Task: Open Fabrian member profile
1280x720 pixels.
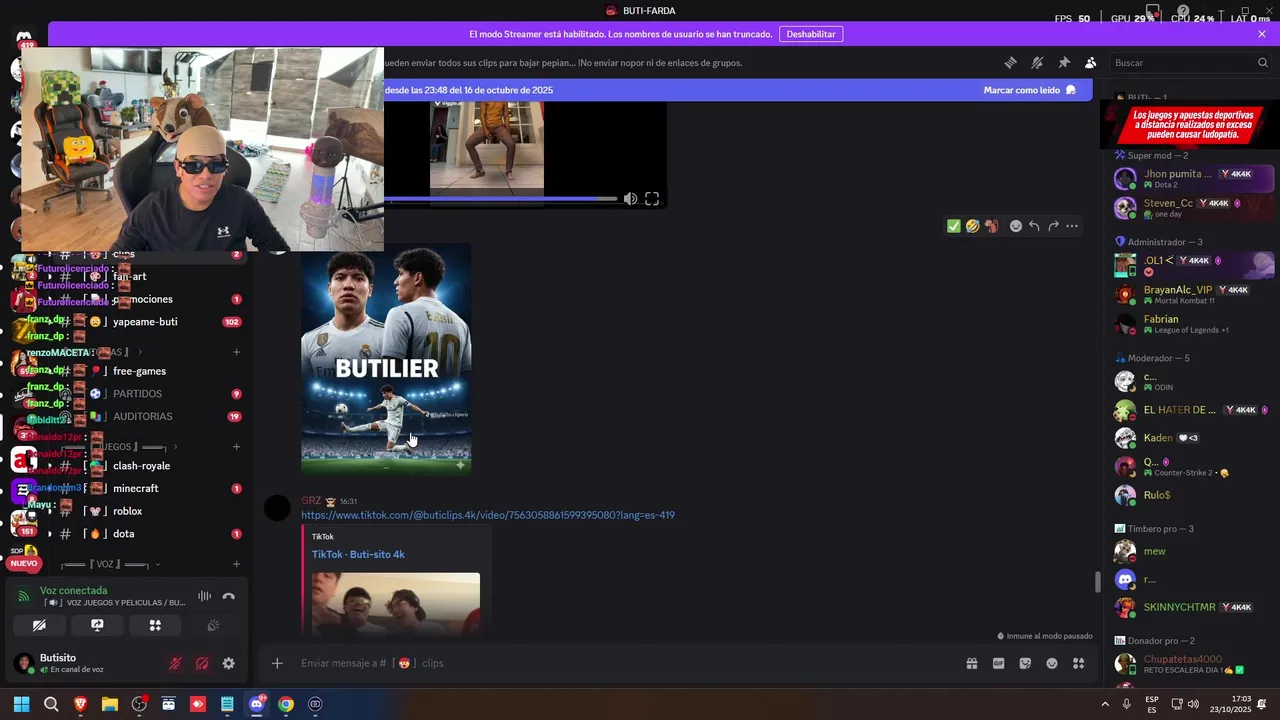Action: pyautogui.click(x=1194, y=324)
